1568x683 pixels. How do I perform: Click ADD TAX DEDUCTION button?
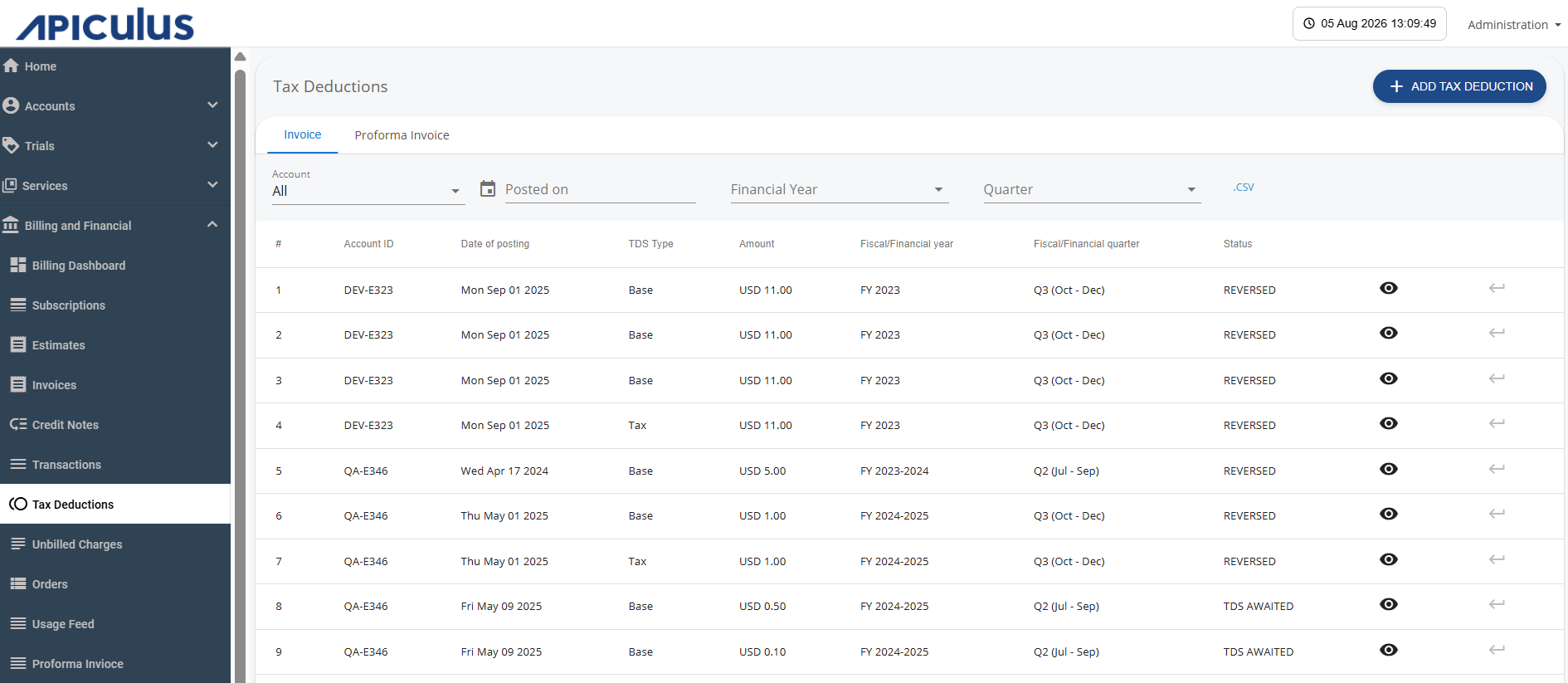(1459, 86)
